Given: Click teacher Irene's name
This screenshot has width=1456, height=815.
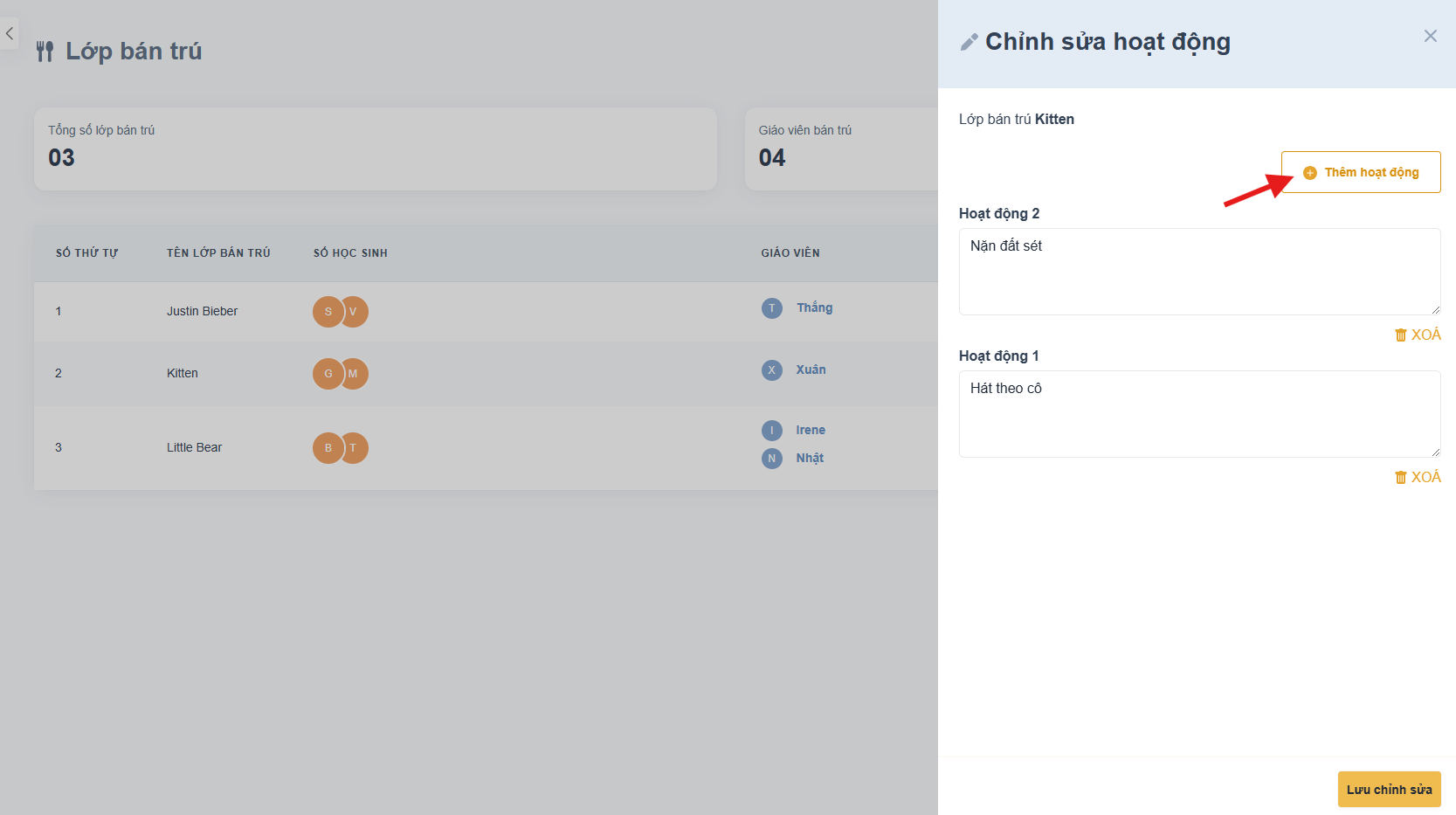Looking at the screenshot, I should coord(811,430).
